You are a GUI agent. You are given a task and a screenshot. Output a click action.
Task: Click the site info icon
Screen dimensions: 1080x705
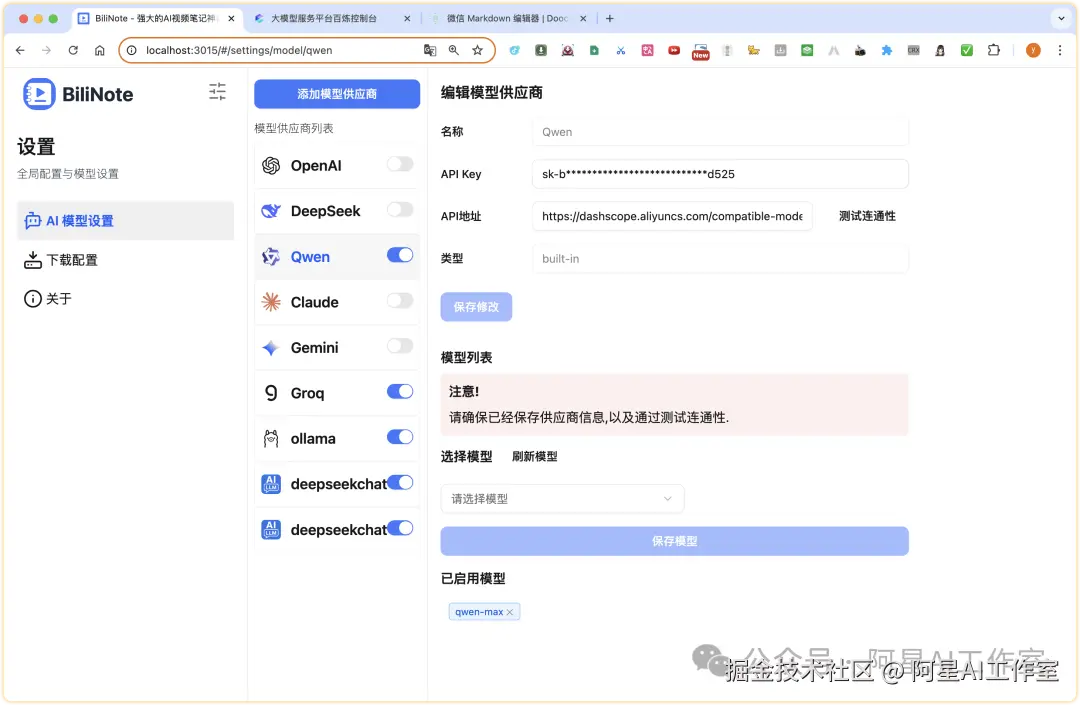pos(132,50)
